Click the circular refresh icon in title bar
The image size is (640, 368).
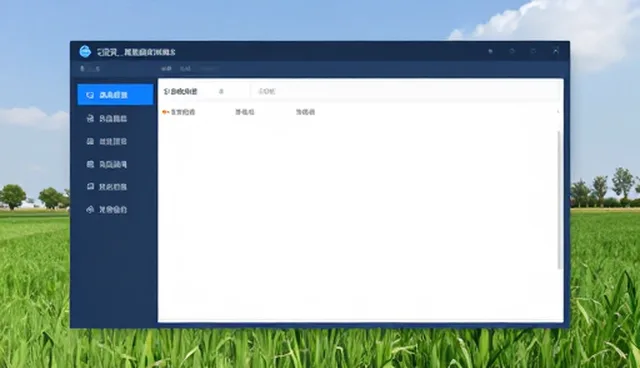pos(512,51)
